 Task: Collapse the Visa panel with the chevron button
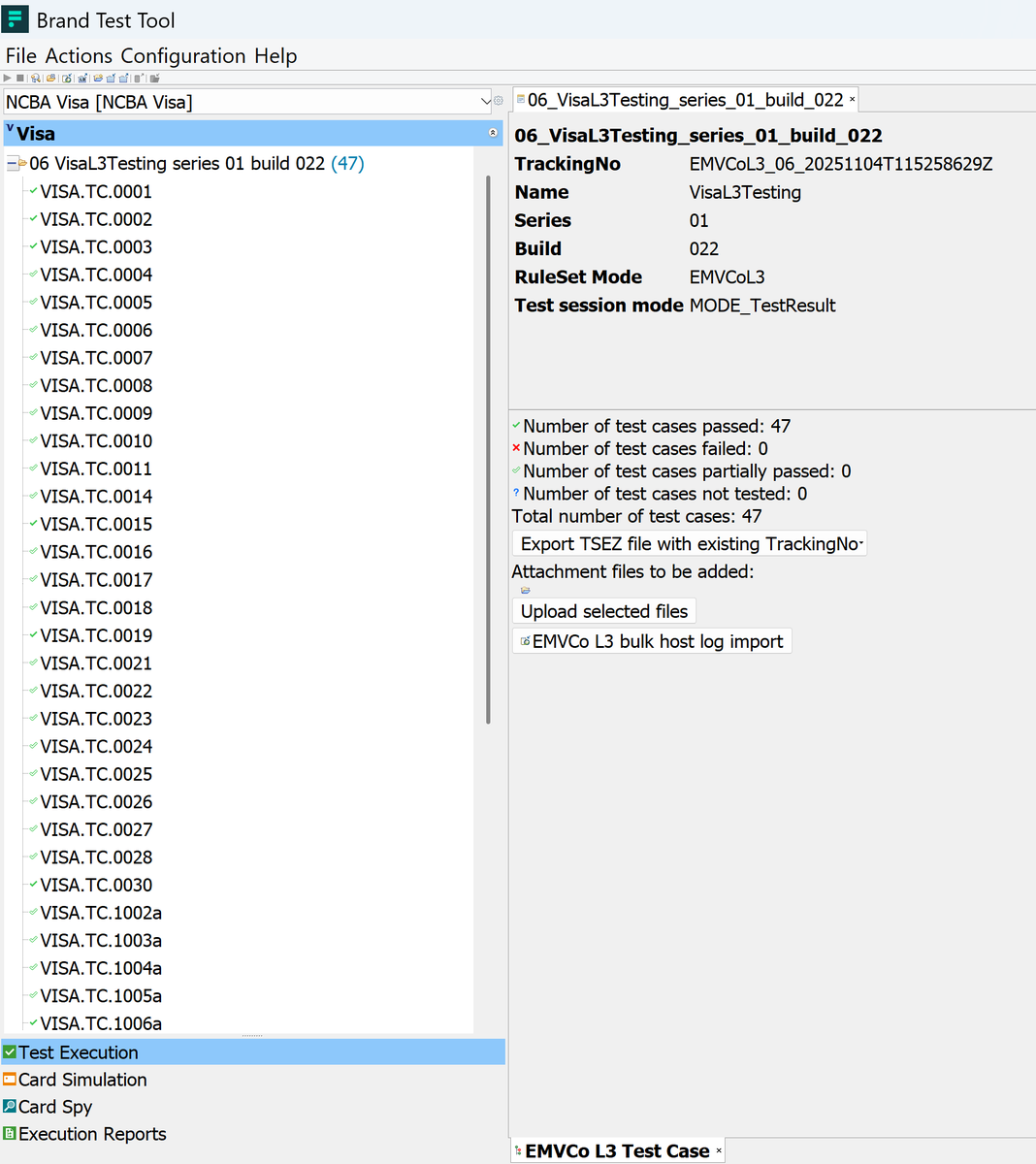click(x=493, y=132)
